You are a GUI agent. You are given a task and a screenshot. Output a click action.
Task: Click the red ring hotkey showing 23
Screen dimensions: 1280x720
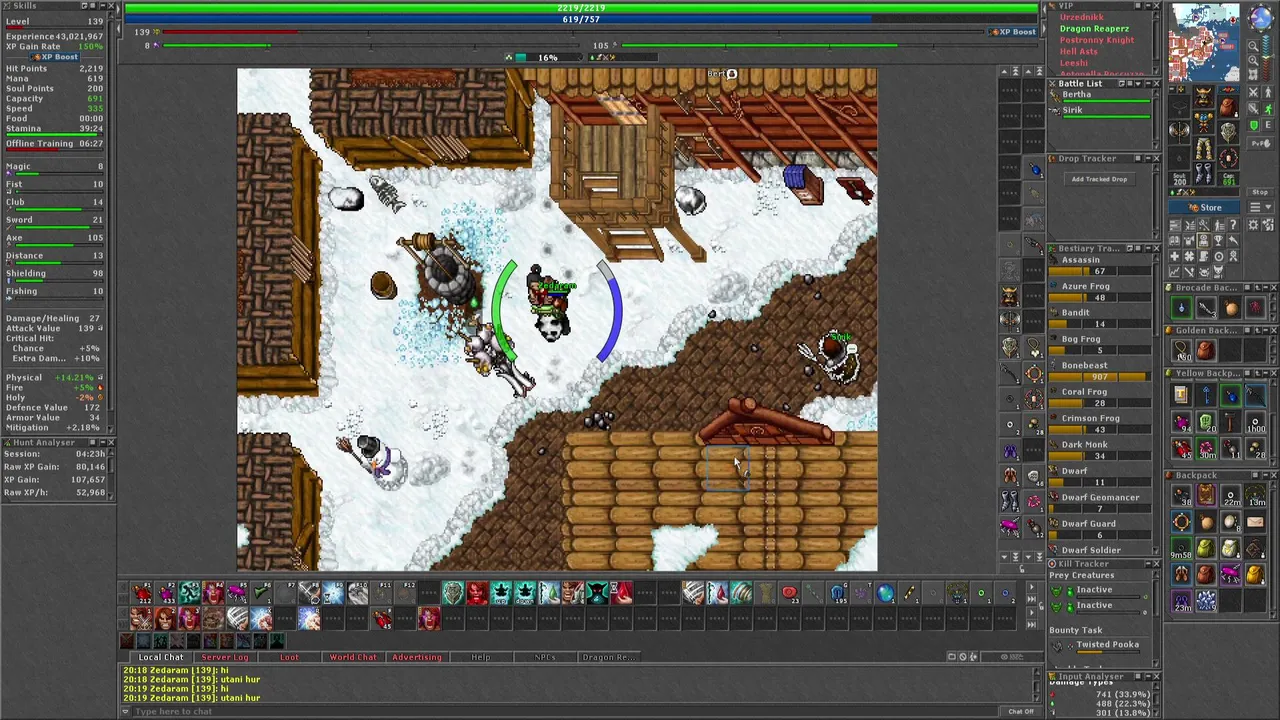tap(790, 593)
